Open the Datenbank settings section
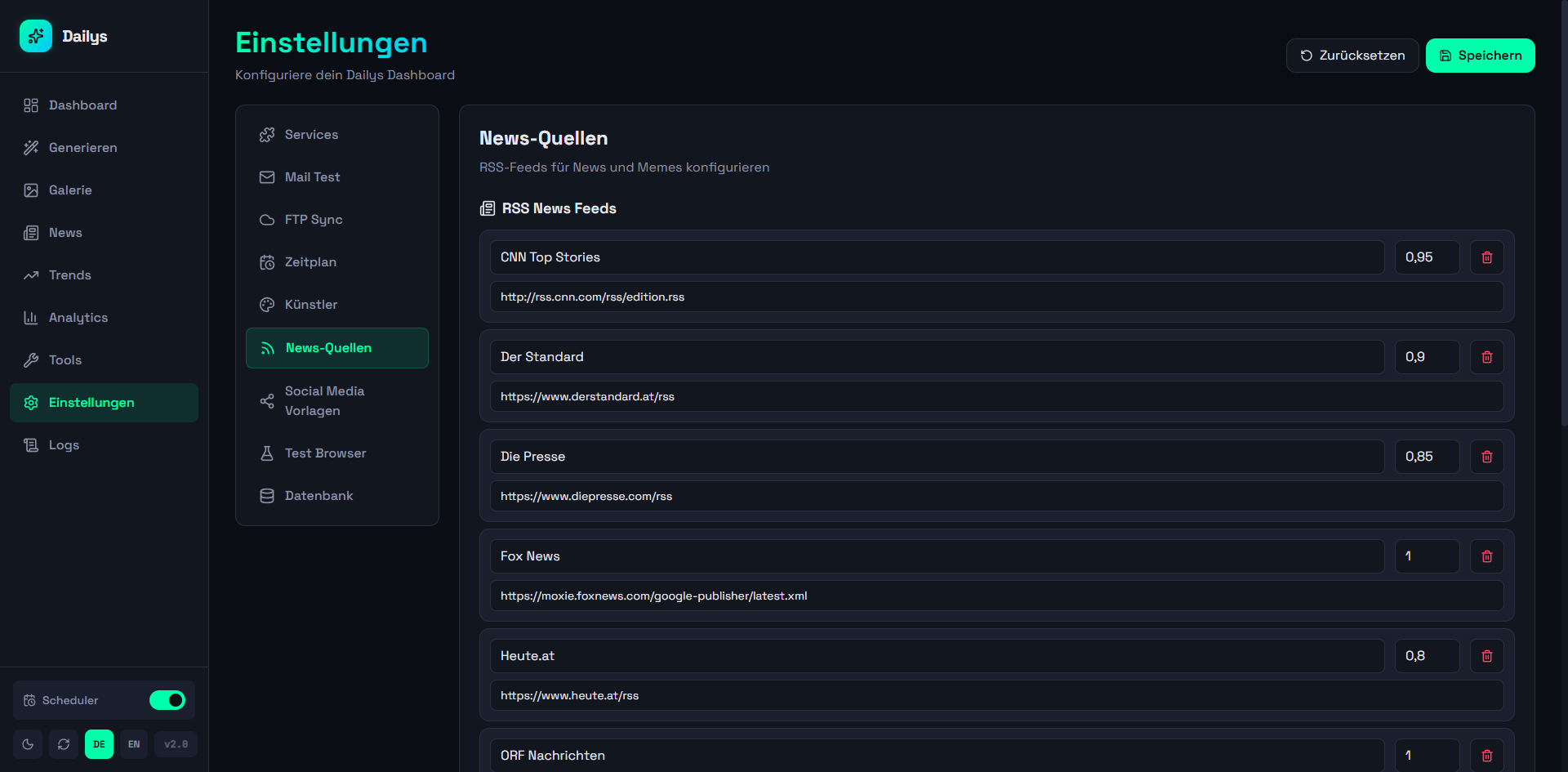This screenshot has width=1568, height=772. (318, 496)
